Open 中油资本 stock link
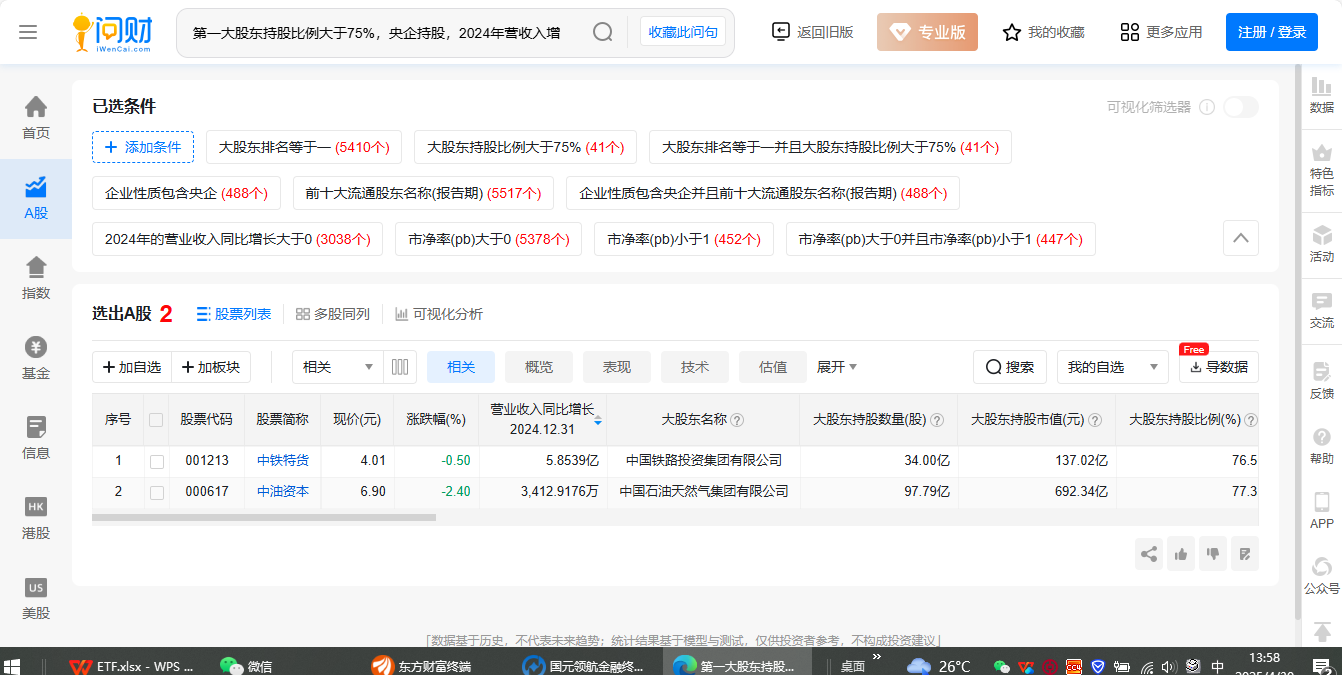 click(283, 492)
